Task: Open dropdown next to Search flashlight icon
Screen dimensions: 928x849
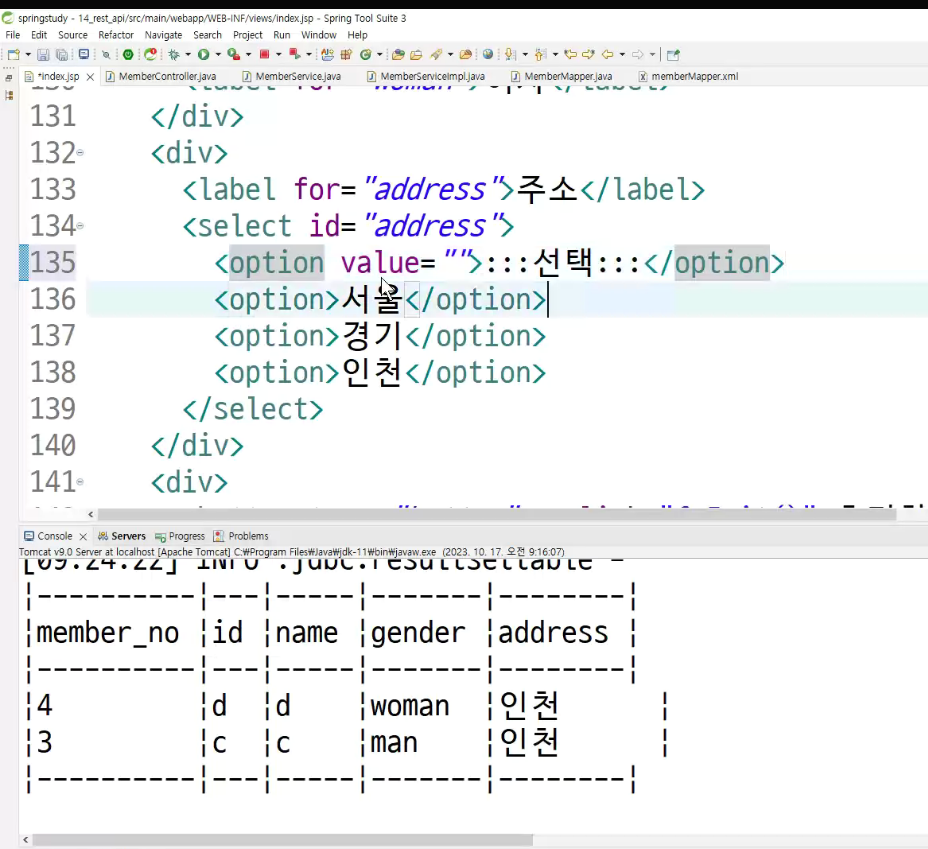Action: coord(450,54)
